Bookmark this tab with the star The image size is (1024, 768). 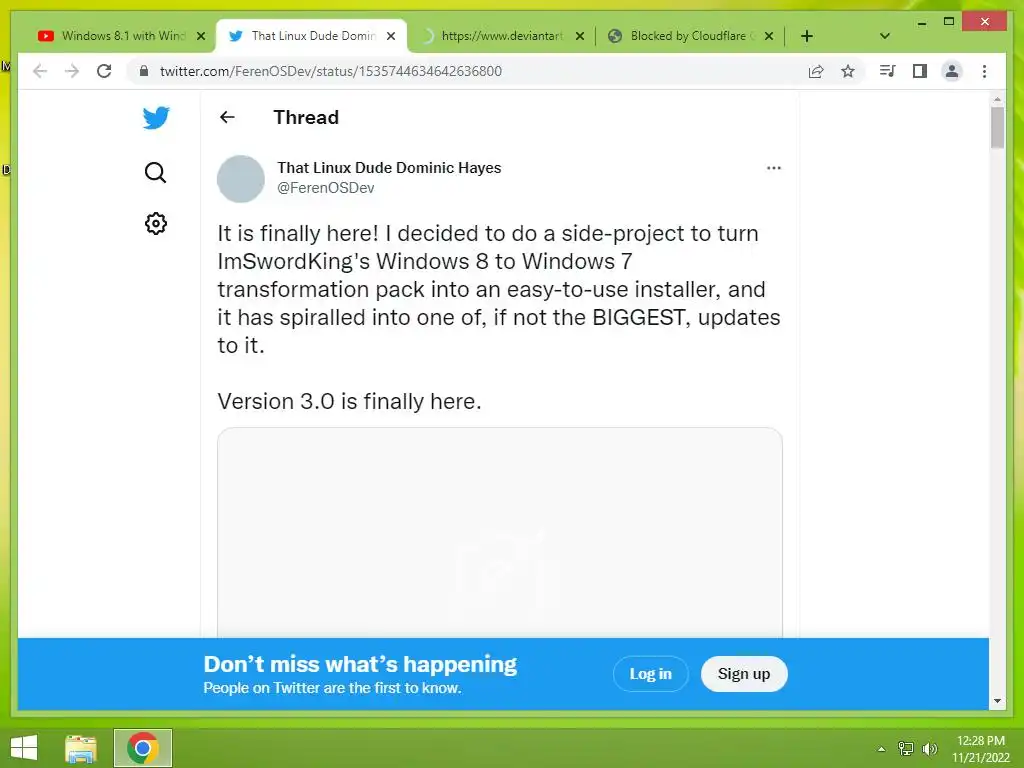click(848, 71)
